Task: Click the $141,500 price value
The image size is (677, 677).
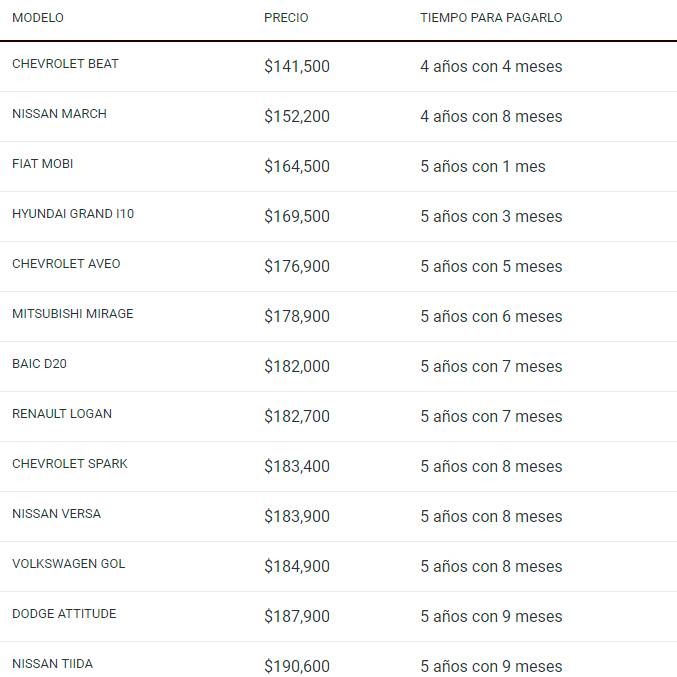Action: pyautogui.click(x=297, y=66)
